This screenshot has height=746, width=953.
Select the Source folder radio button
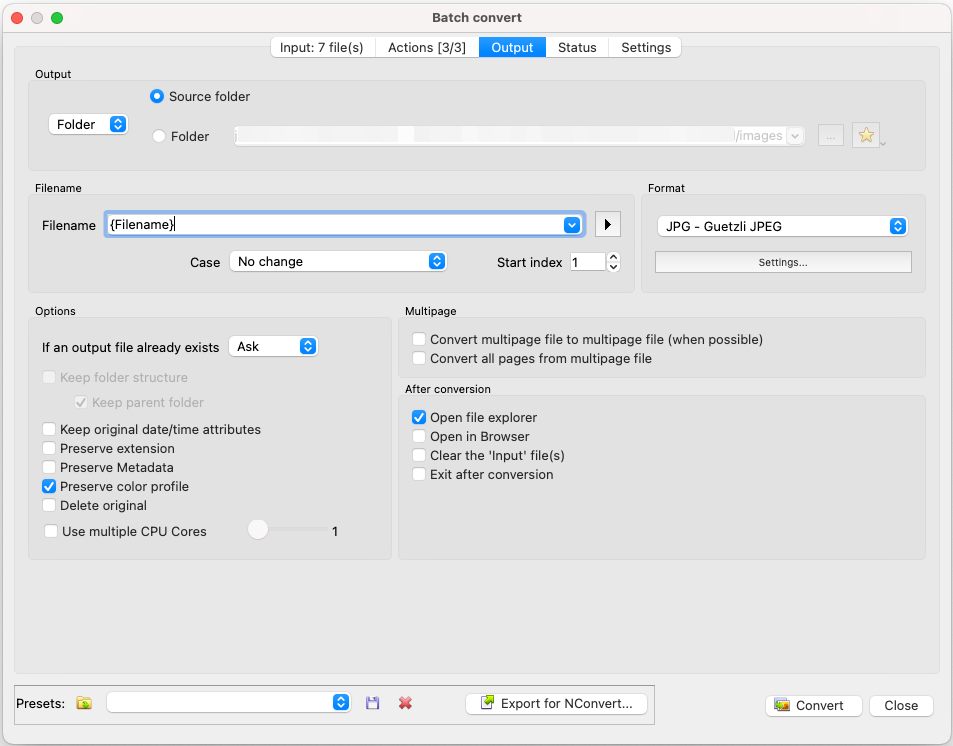[158, 97]
